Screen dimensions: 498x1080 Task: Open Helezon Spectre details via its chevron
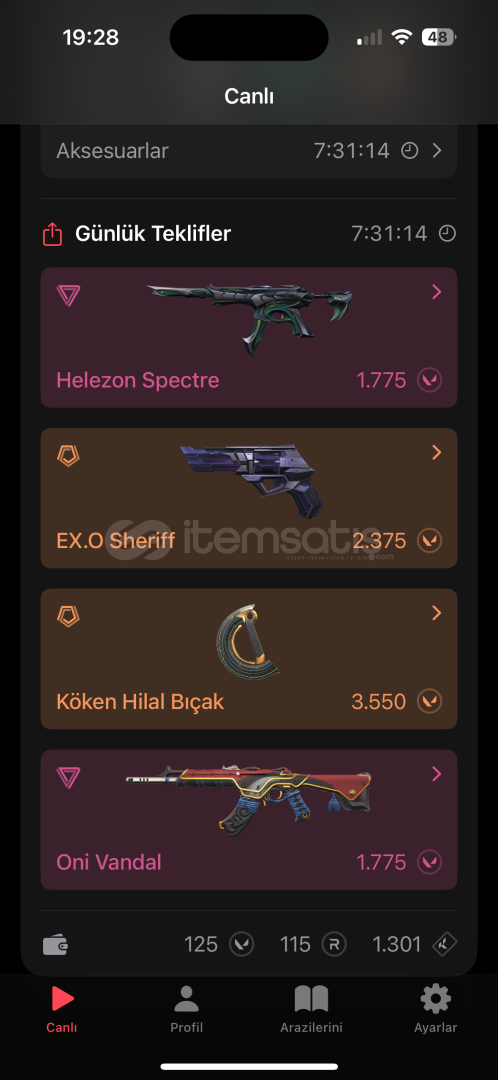436,292
